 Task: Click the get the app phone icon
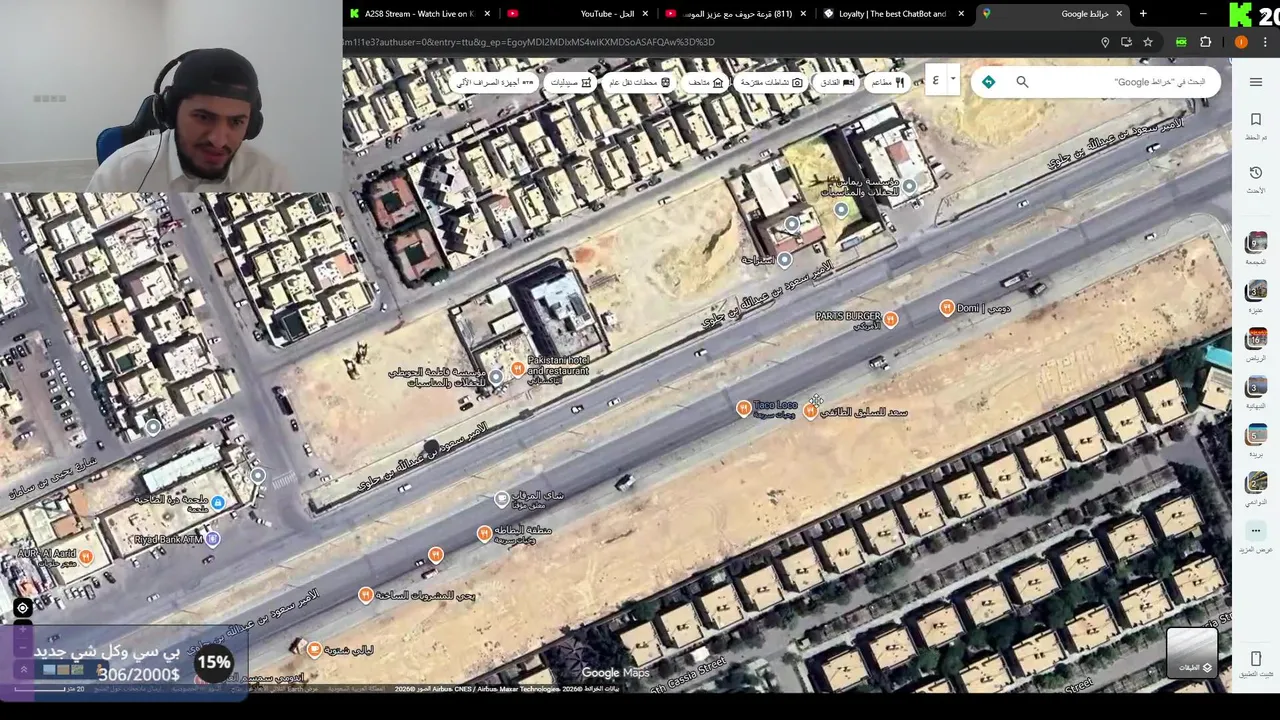[1256, 659]
